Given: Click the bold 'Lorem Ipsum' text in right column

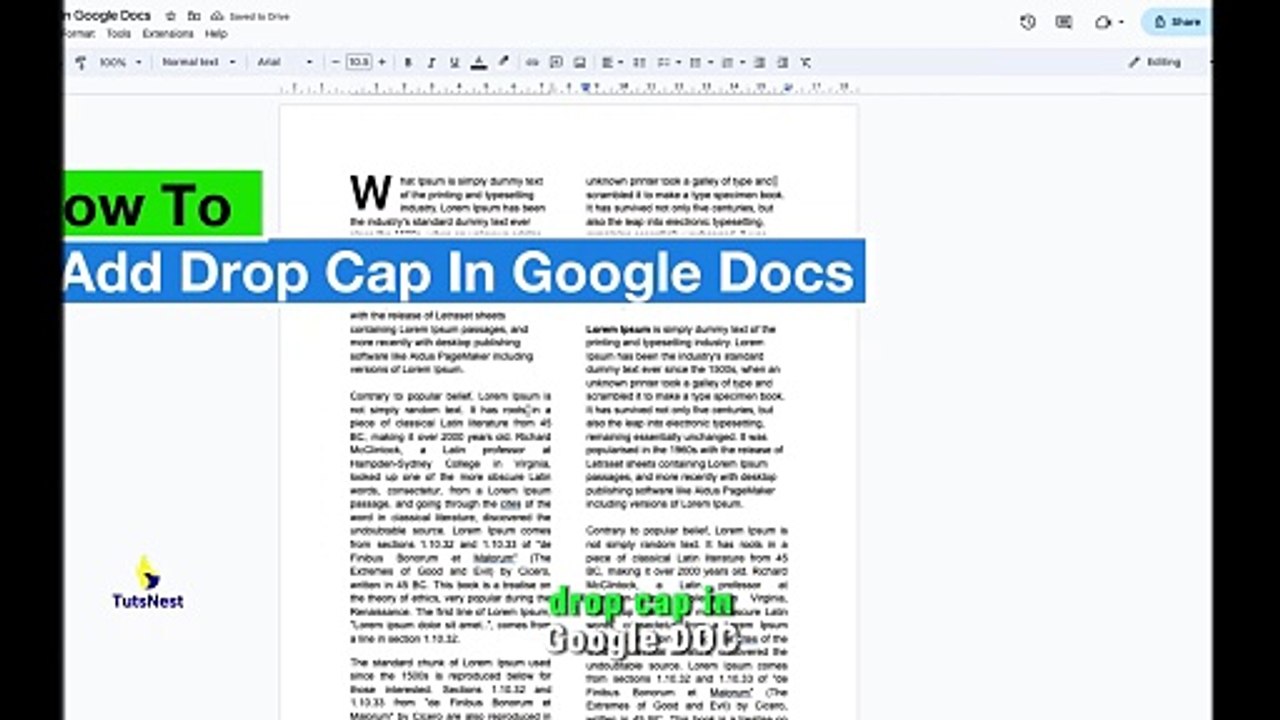Looking at the screenshot, I should 617,329.
